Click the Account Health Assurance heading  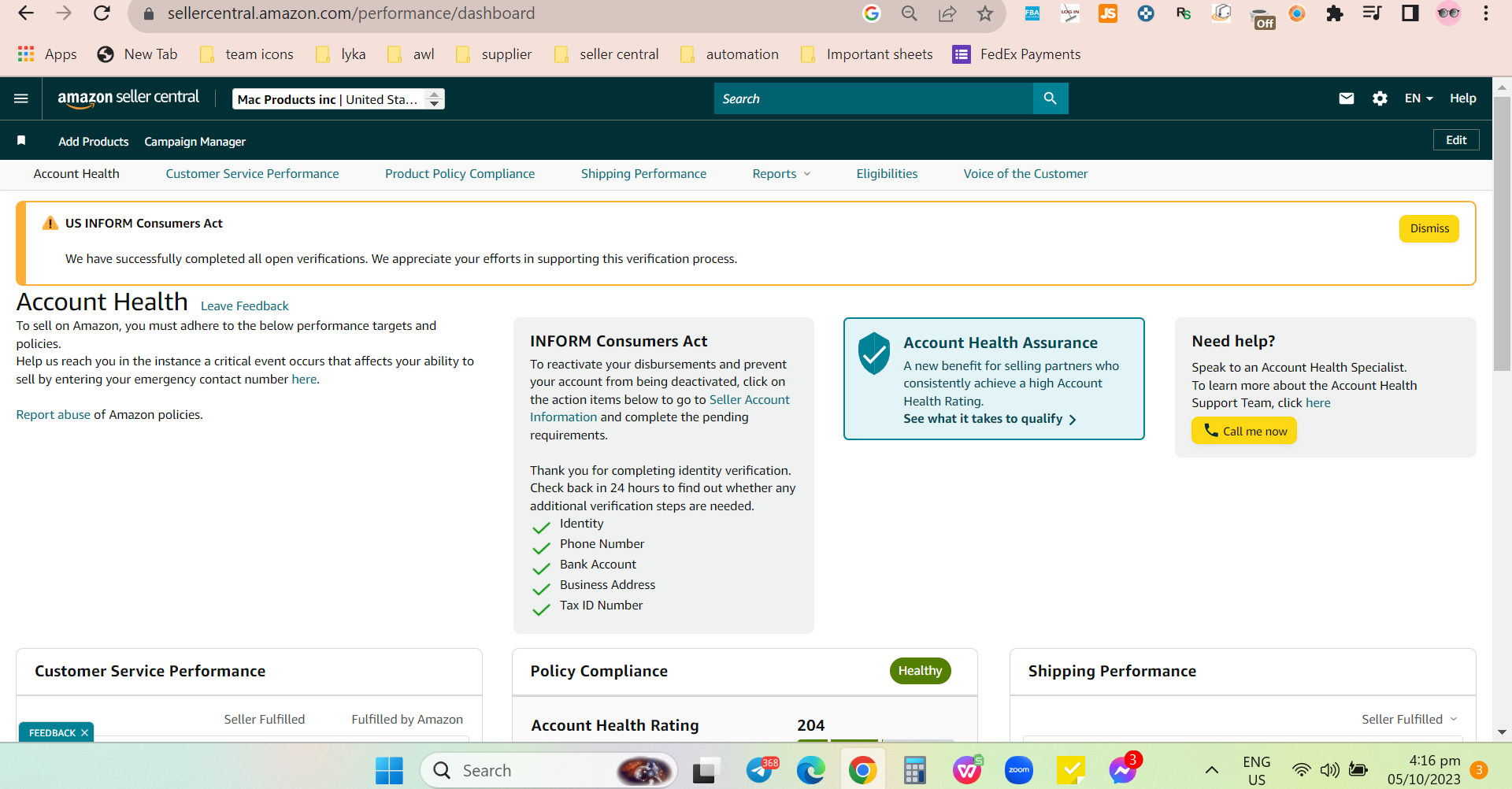pos(1000,343)
